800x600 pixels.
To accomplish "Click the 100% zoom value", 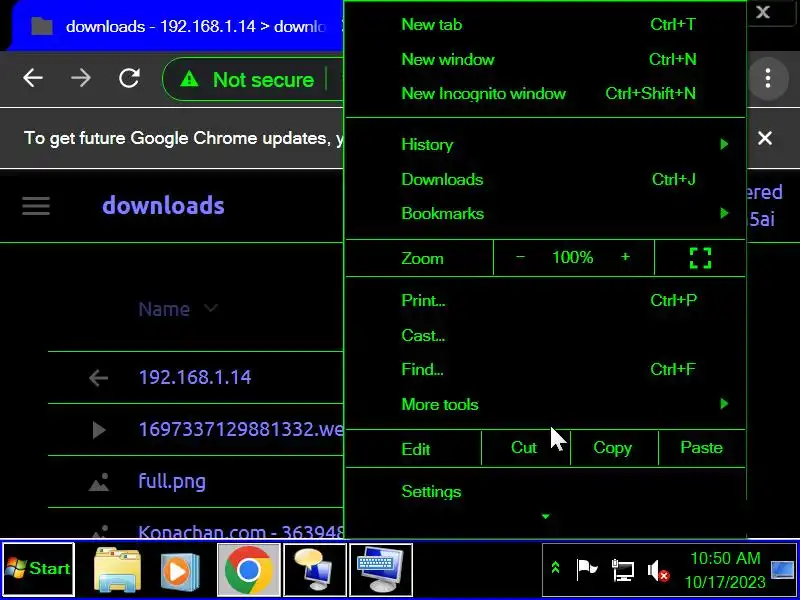I will point(572,258).
